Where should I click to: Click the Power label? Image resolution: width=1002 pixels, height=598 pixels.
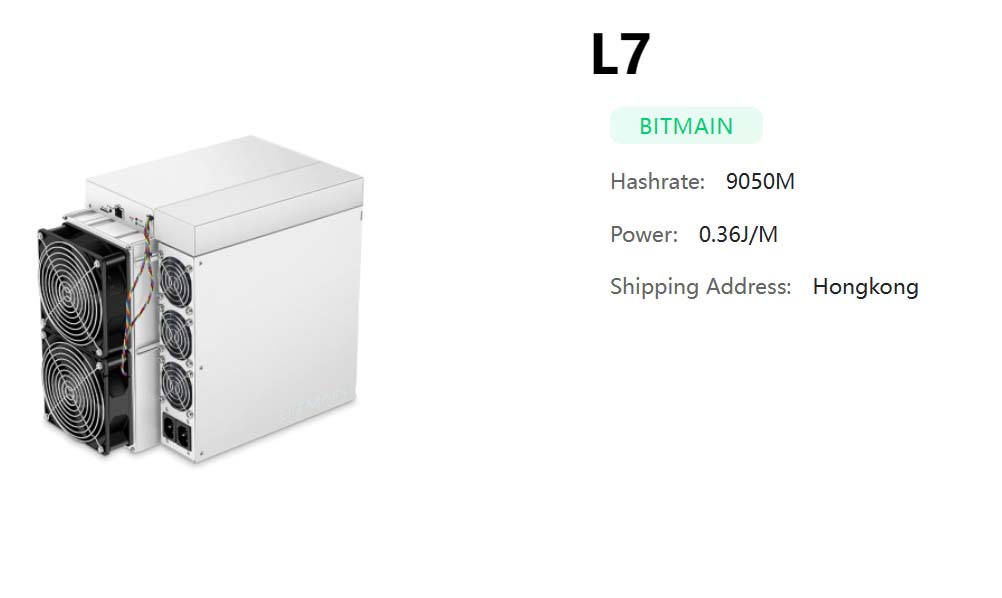[x=644, y=234]
